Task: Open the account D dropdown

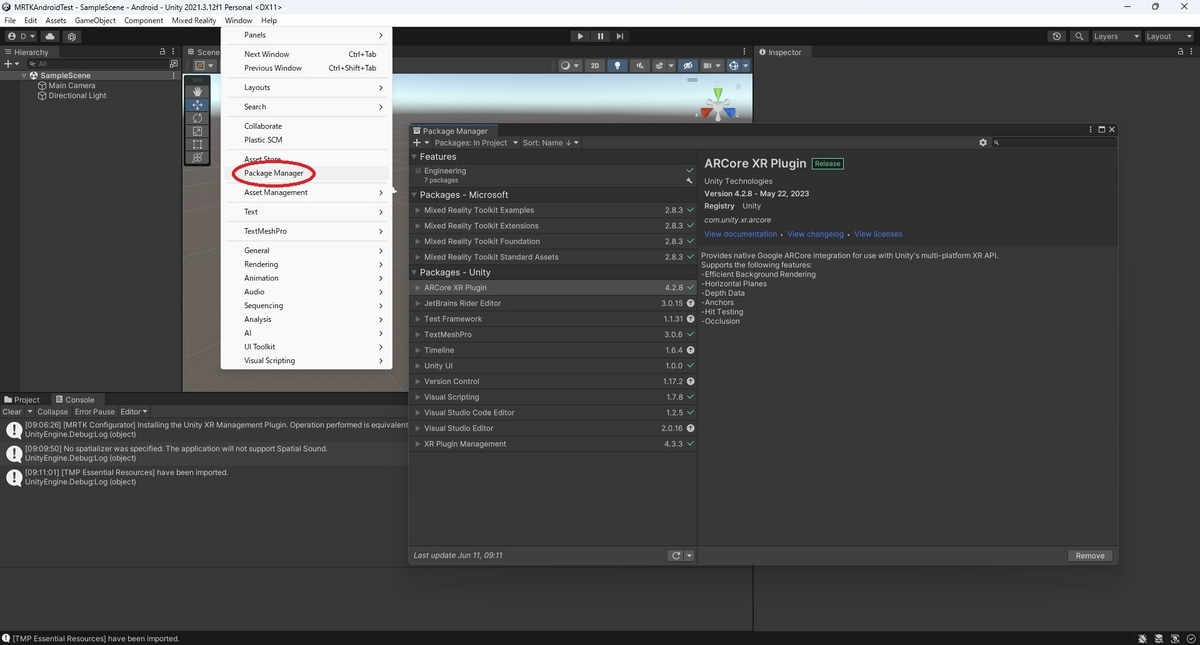Action: 21,36
